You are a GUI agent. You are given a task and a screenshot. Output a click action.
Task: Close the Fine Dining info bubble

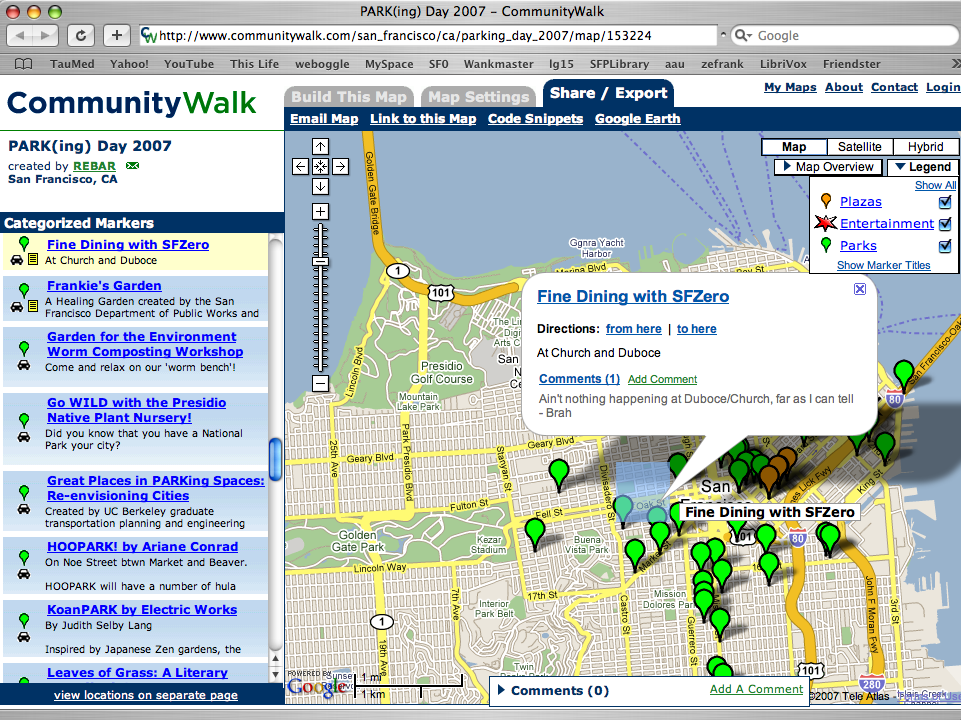[859, 289]
